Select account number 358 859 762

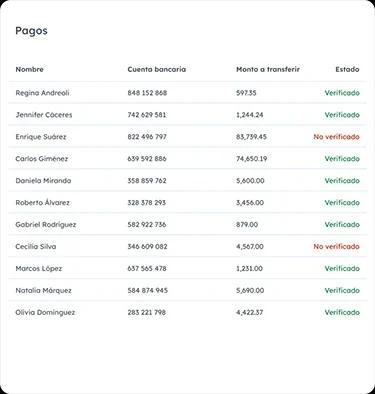[x=147, y=181]
